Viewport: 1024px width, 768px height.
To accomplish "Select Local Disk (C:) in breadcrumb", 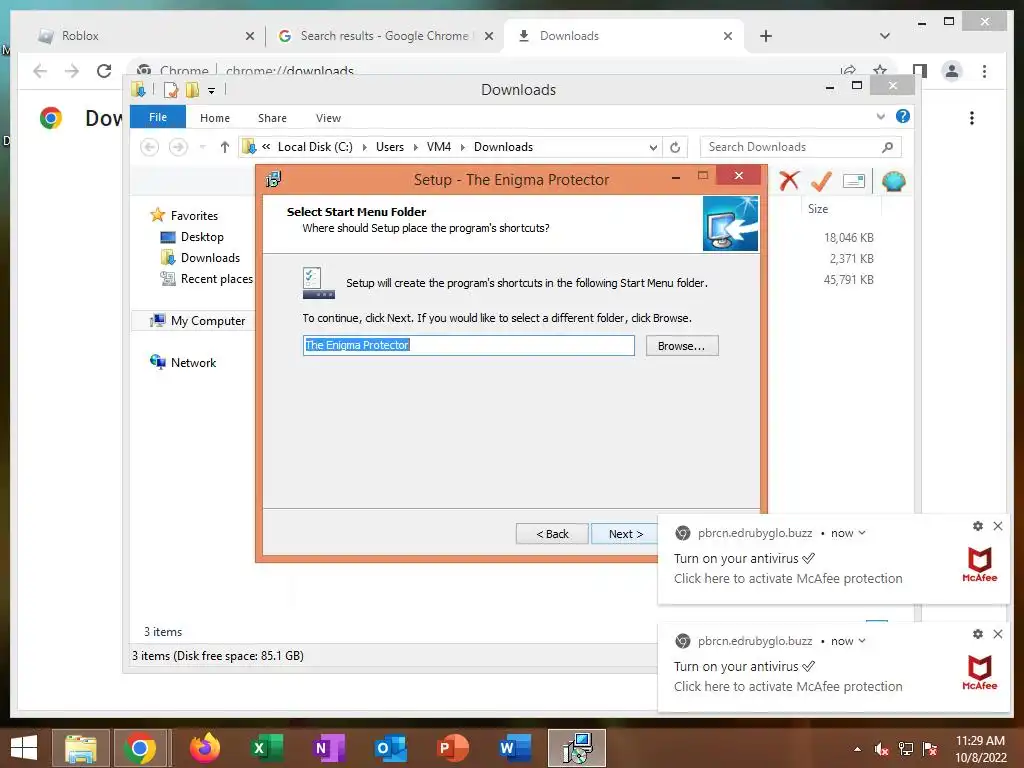I will tap(315, 147).
